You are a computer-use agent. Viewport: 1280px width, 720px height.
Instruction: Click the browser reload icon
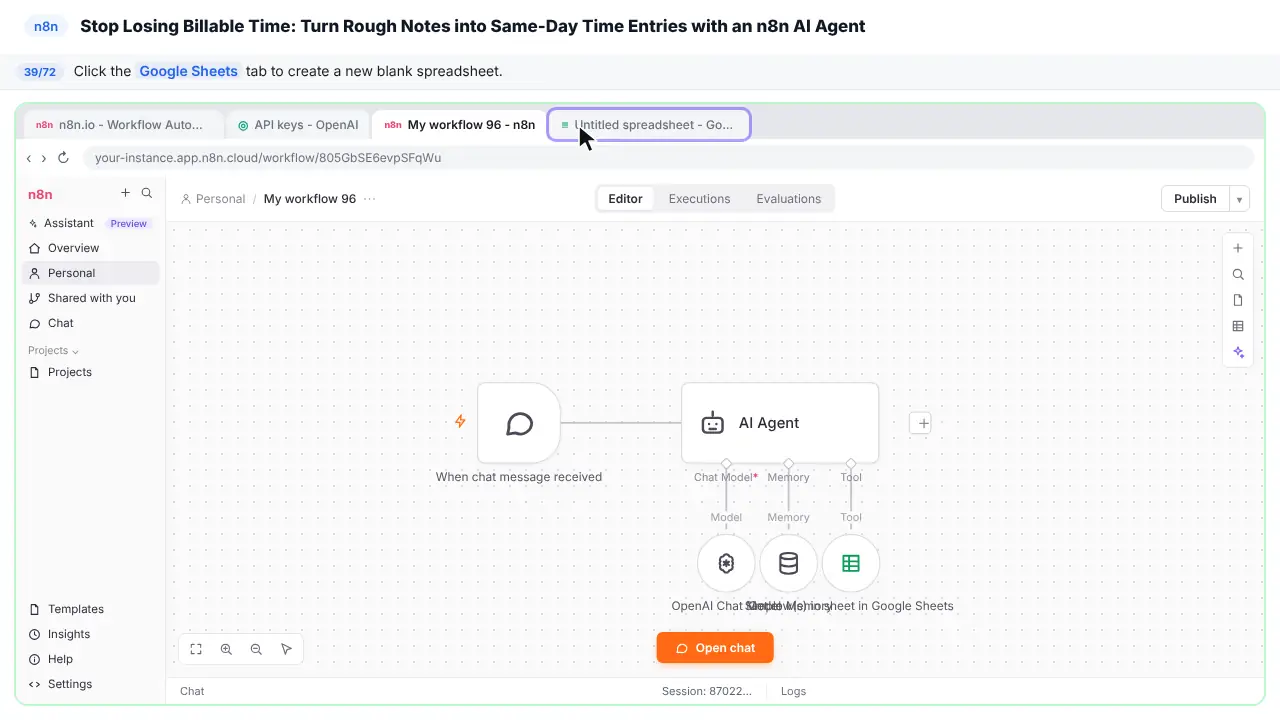point(63,158)
